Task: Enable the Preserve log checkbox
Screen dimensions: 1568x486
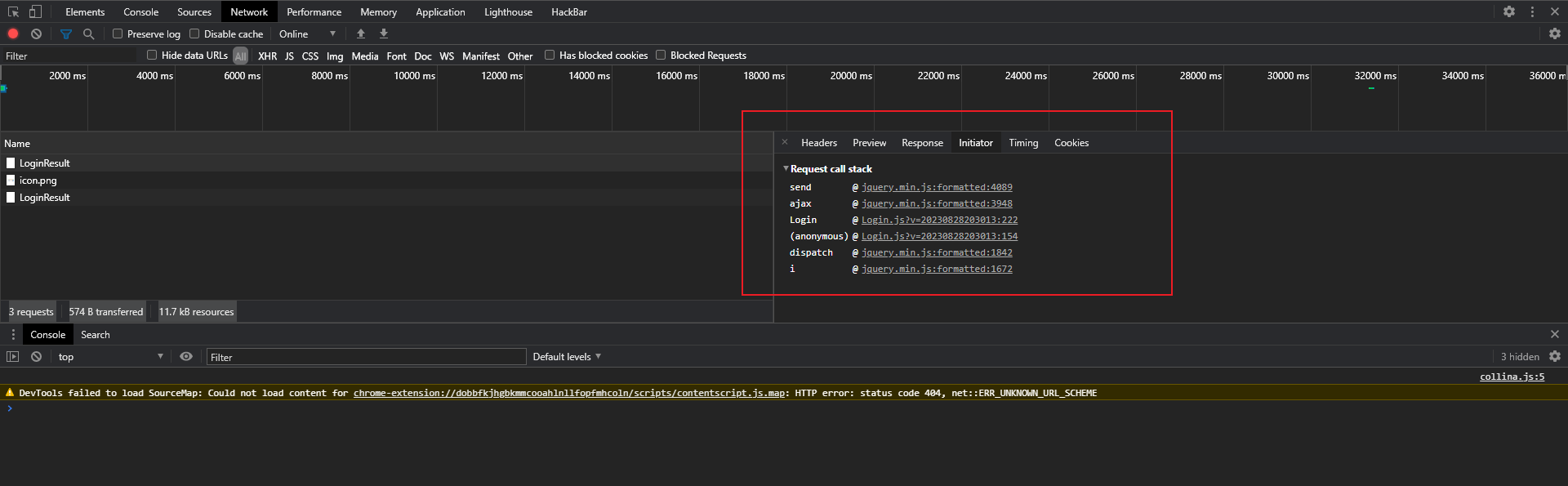Action: point(118,33)
